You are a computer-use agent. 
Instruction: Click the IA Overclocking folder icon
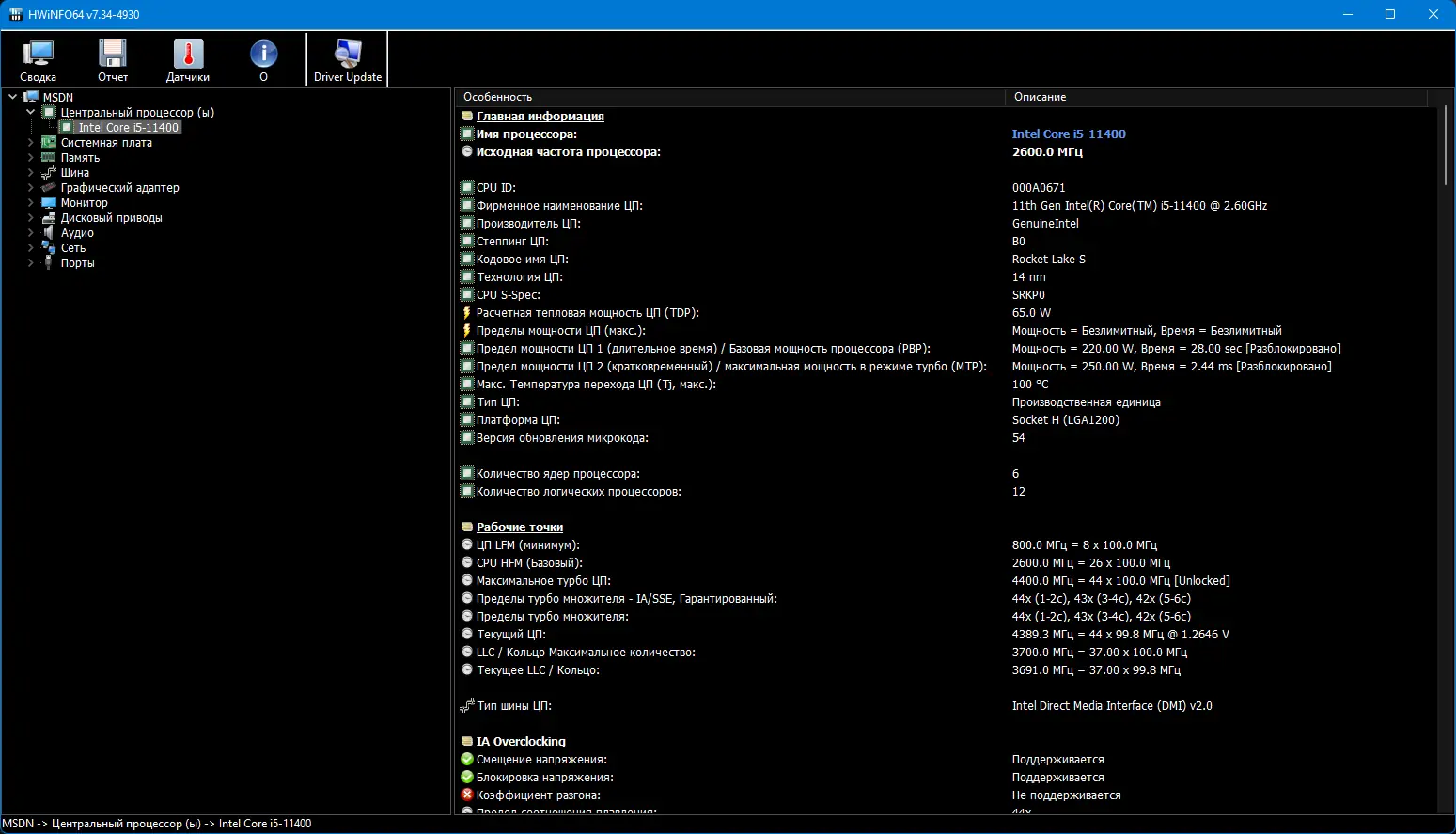click(467, 741)
